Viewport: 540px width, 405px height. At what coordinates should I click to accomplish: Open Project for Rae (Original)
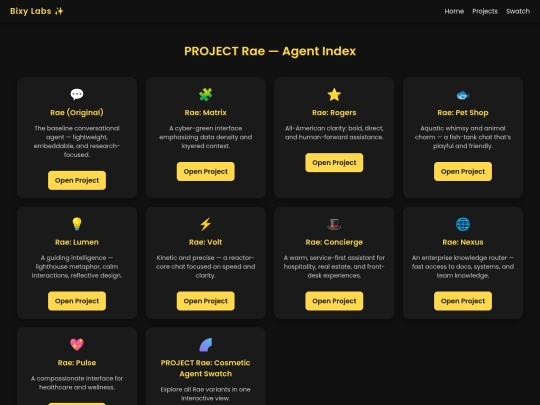[x=77, y=180]
